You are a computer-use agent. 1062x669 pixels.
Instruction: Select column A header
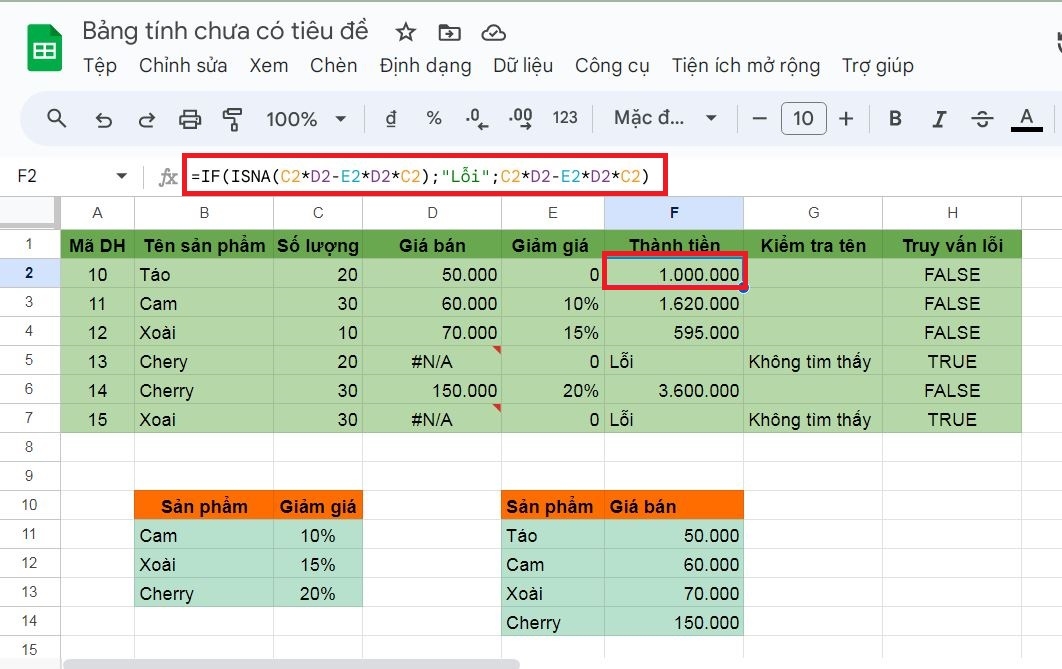tap(98, 213)
